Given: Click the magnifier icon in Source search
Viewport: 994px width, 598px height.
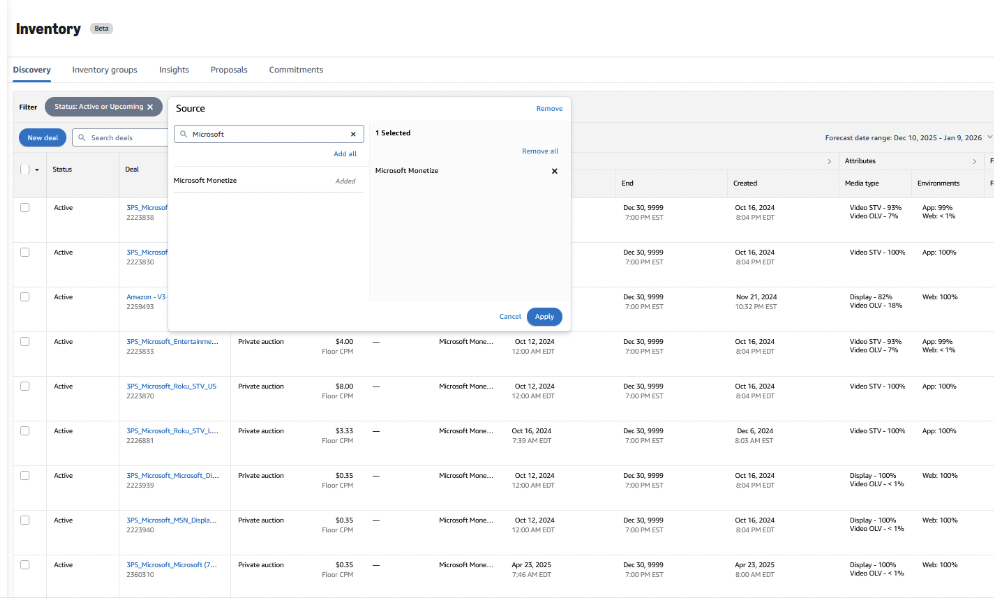Looking at the screenshot, I should point(184,134).
